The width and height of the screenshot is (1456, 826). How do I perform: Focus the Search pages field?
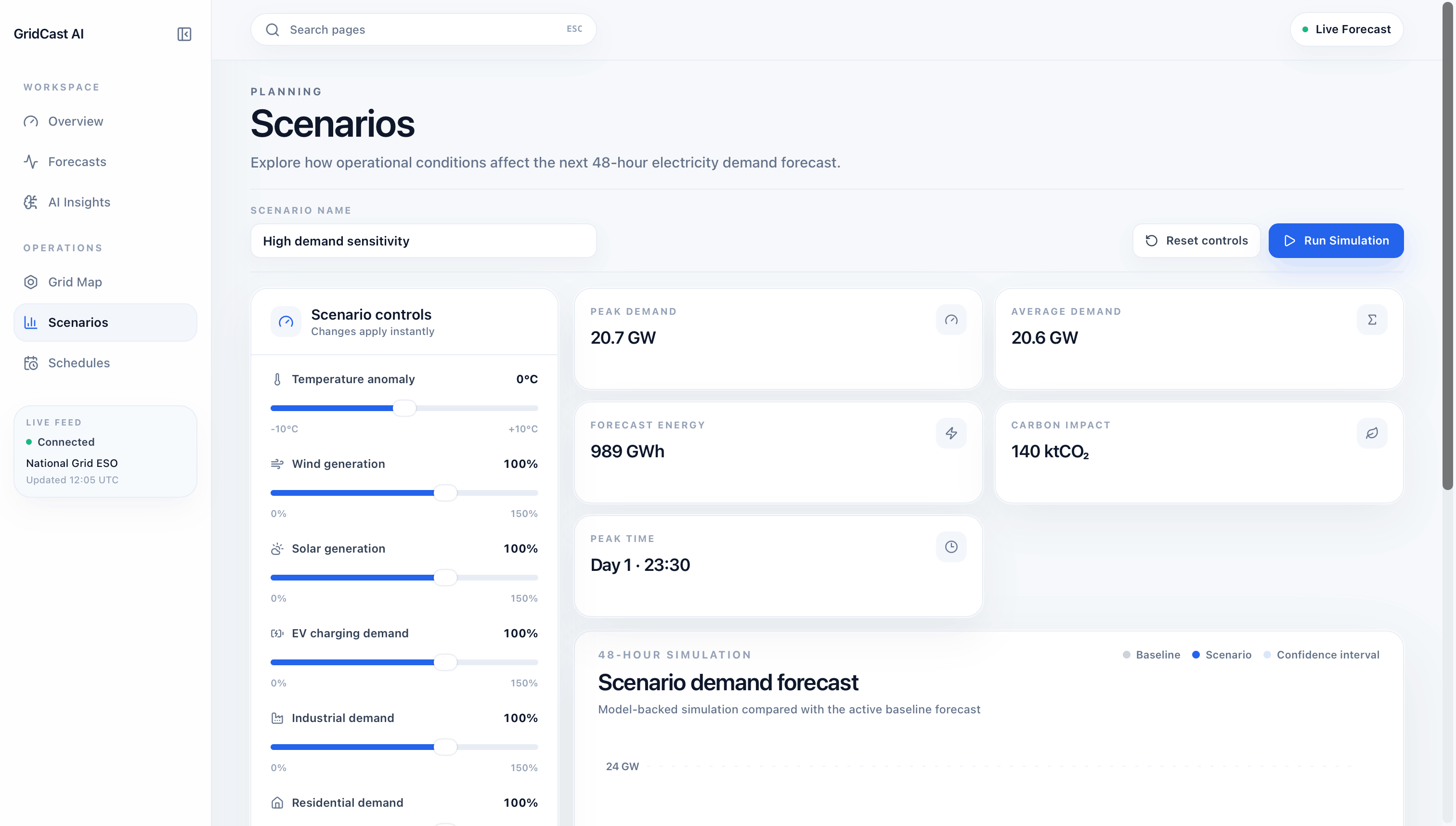coord(423,29)
